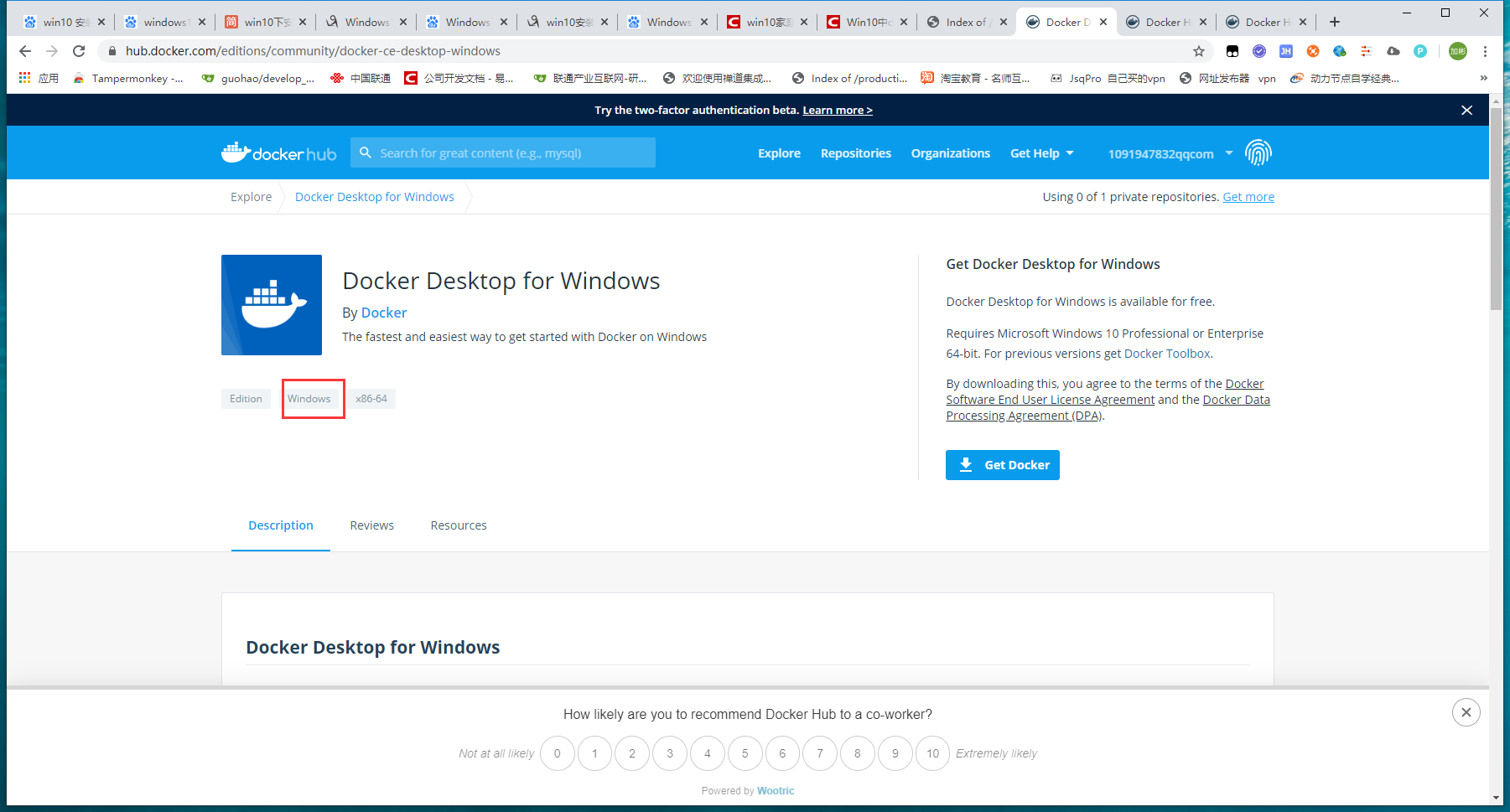This screenshot has height=812, width=1510.
Task: Select rating 1 in the survey
Action: pos(595,753)
